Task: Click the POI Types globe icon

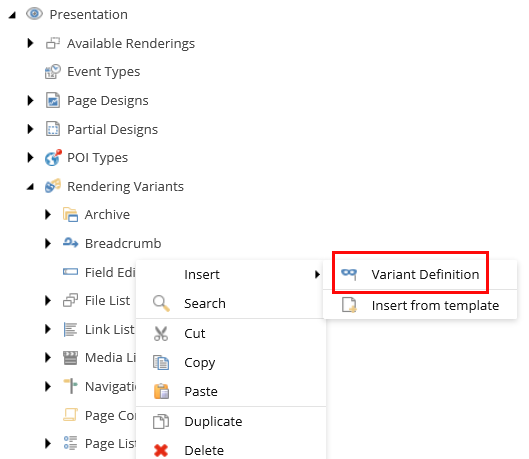Action: click(x=53, y=157)
